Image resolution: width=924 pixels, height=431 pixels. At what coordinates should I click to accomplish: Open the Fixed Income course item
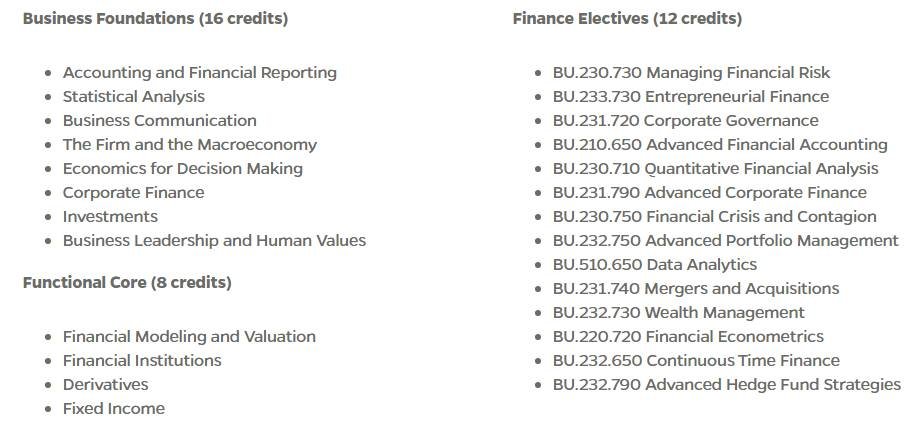coord(114,409)
